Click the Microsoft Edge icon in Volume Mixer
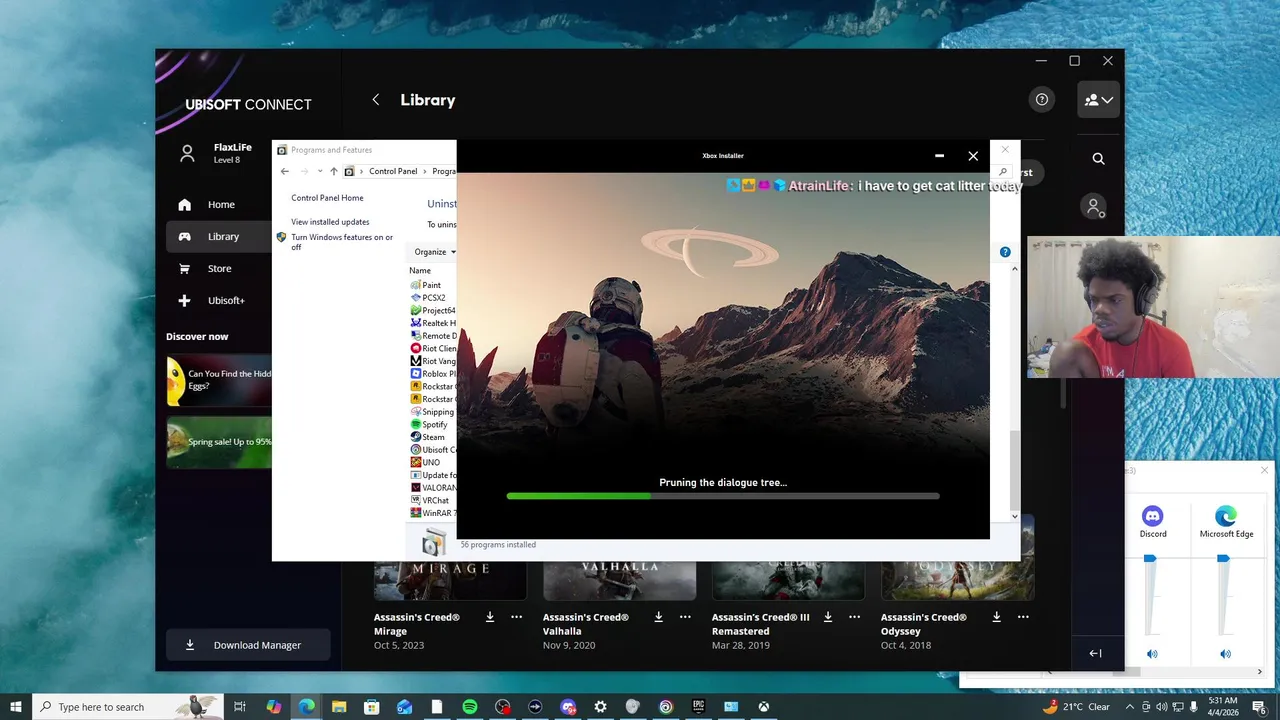 point(1225,516)
